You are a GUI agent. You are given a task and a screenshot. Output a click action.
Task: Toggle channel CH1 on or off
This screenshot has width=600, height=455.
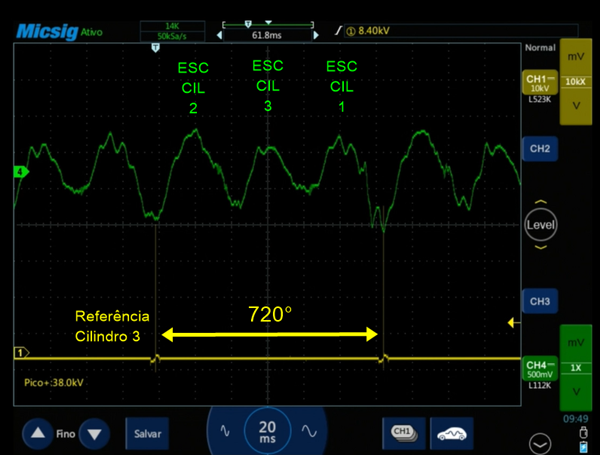coord(540,84)
